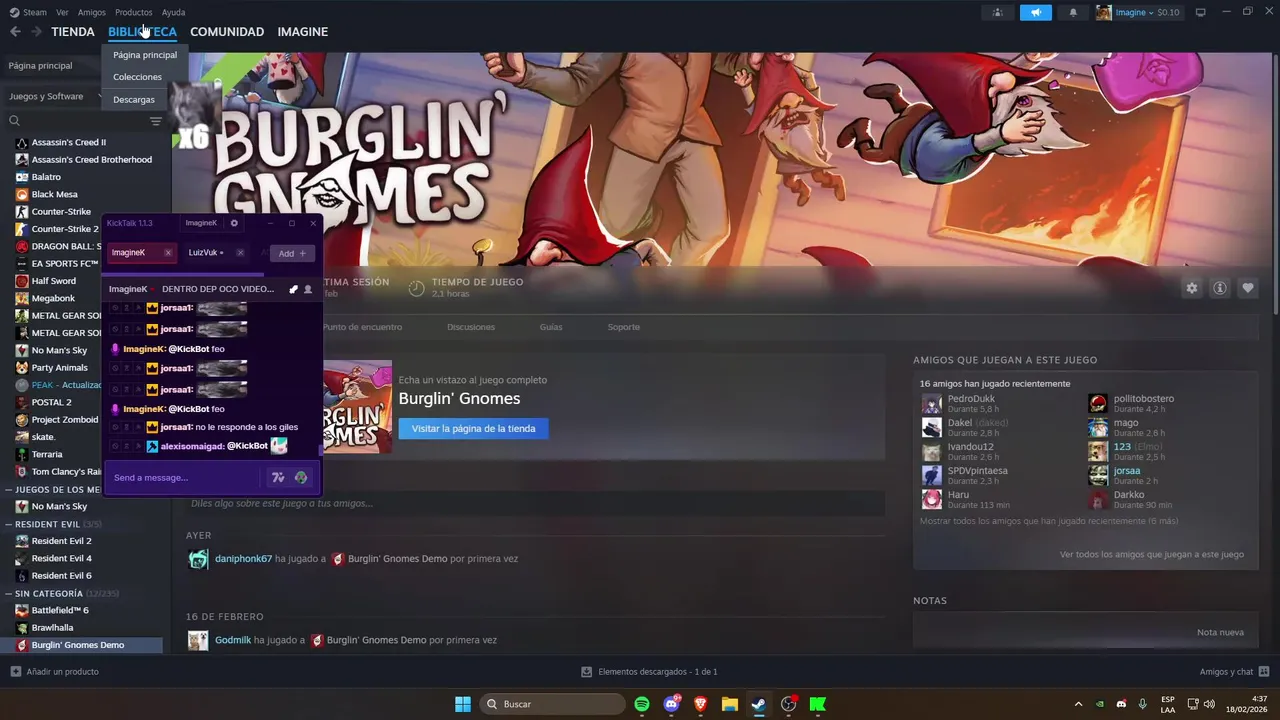
Task: Click the Añadir un producto plus icon
Action: tap(15, 672)
